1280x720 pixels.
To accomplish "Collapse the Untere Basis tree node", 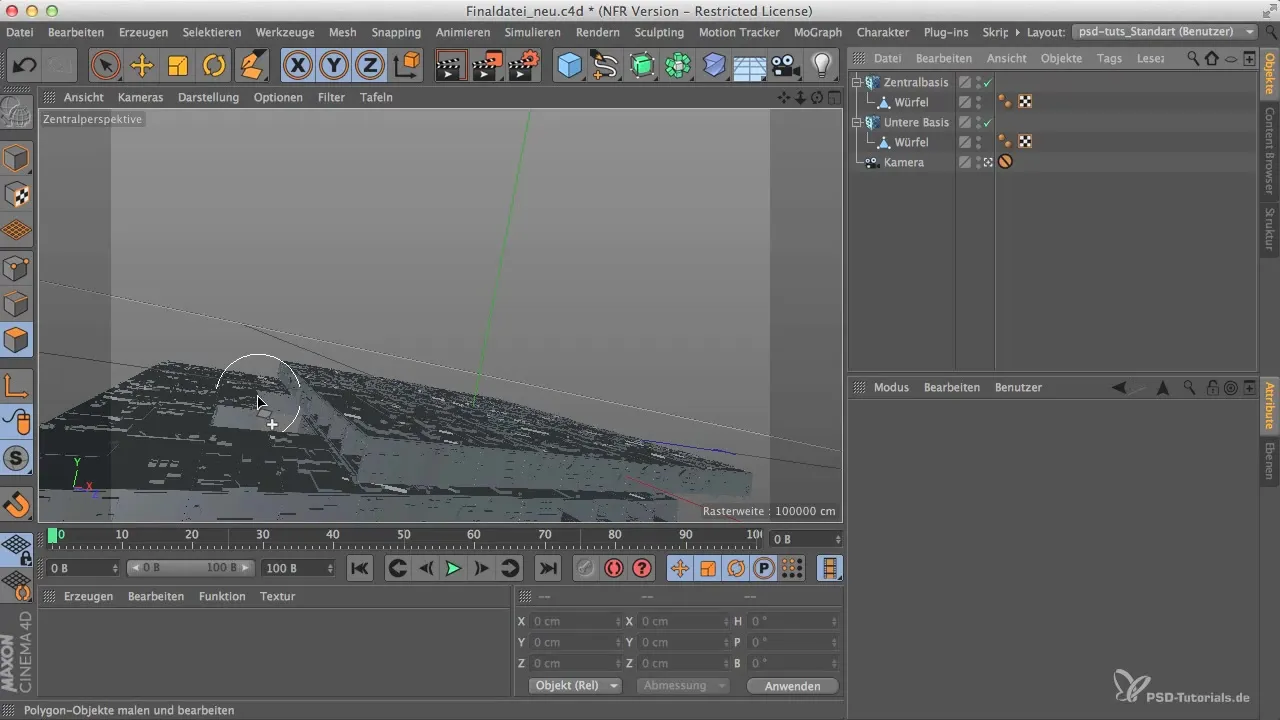I will point(857,122).
